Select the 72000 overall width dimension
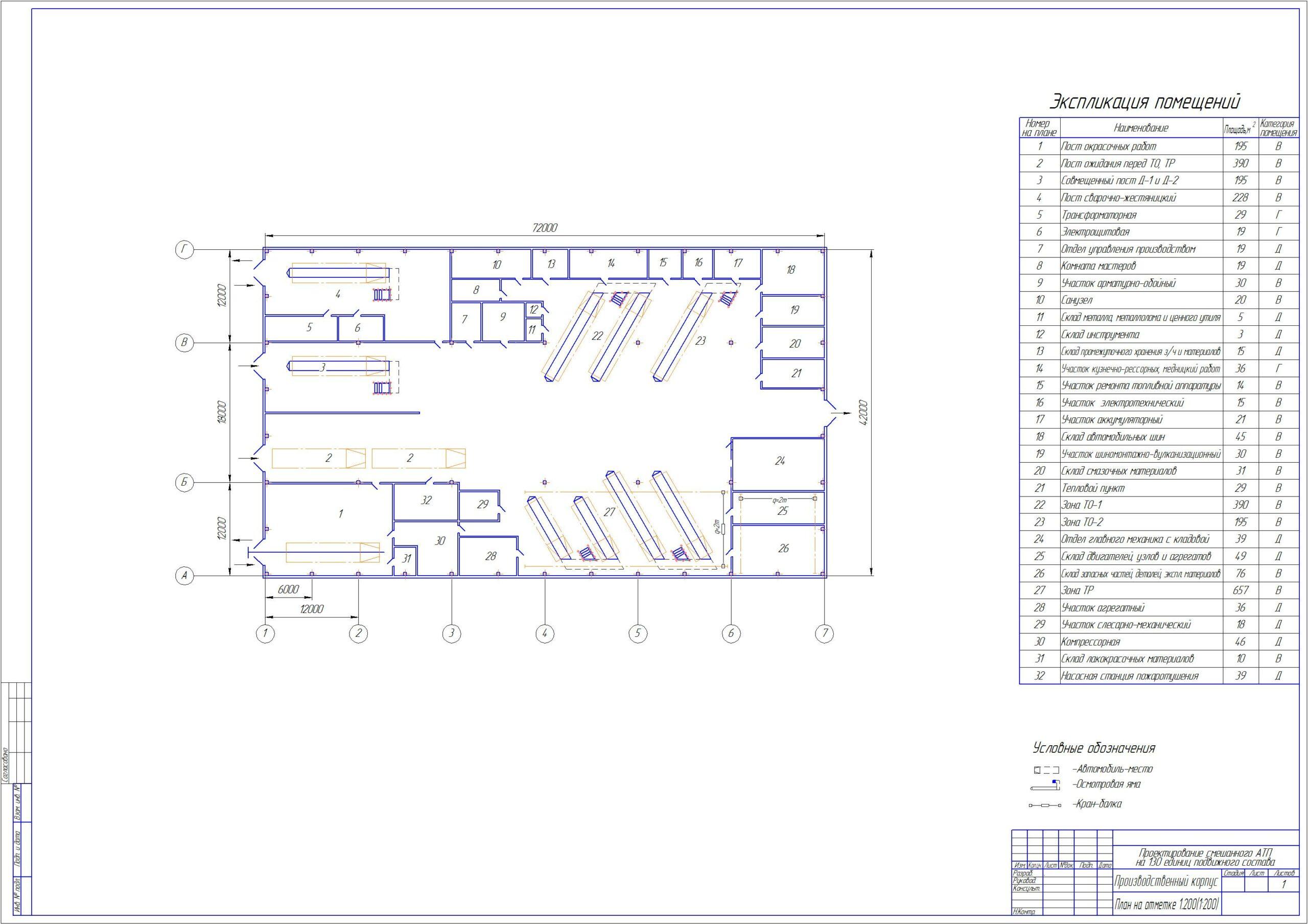1308x924 pixels. point(544,228)
